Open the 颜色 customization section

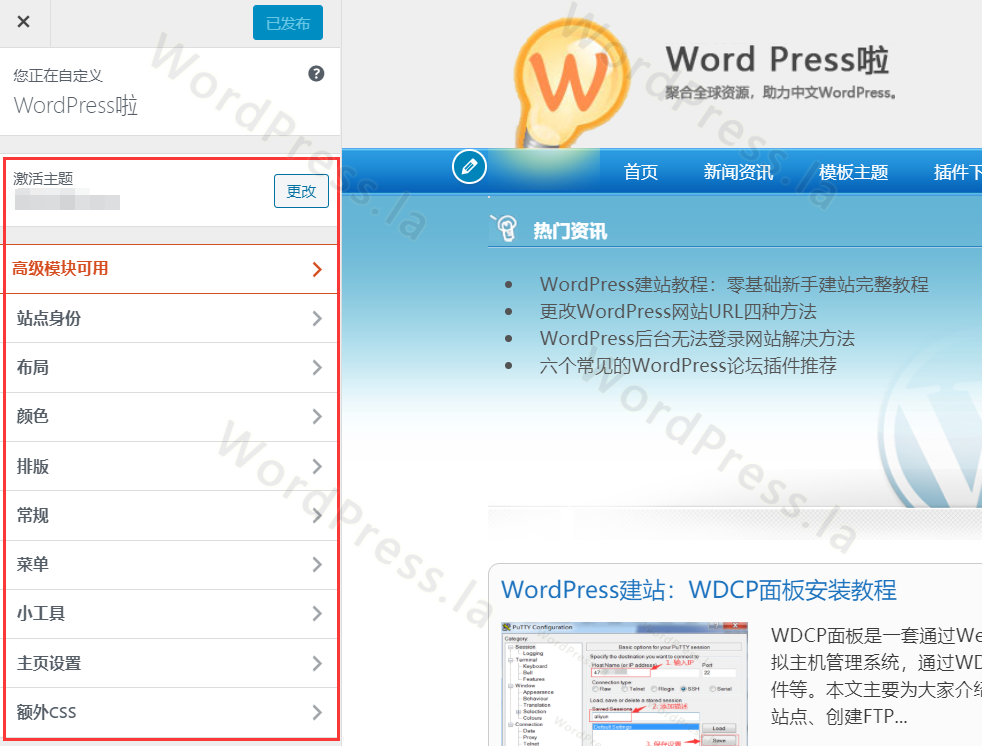170,417
